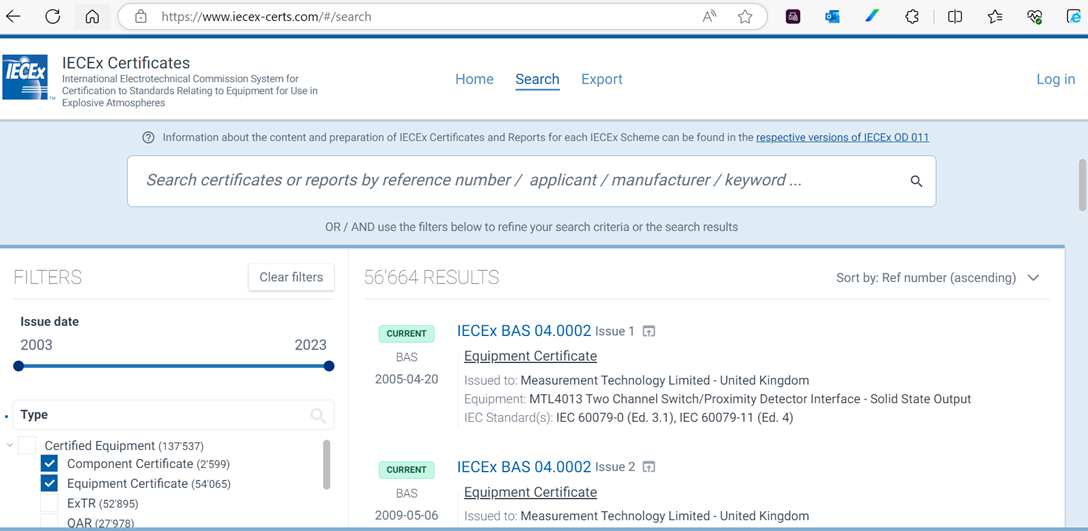The height and width of the screenshot is (531, 1088).
Task: Switch to the Home tab
Action: (x=474, y=80)
